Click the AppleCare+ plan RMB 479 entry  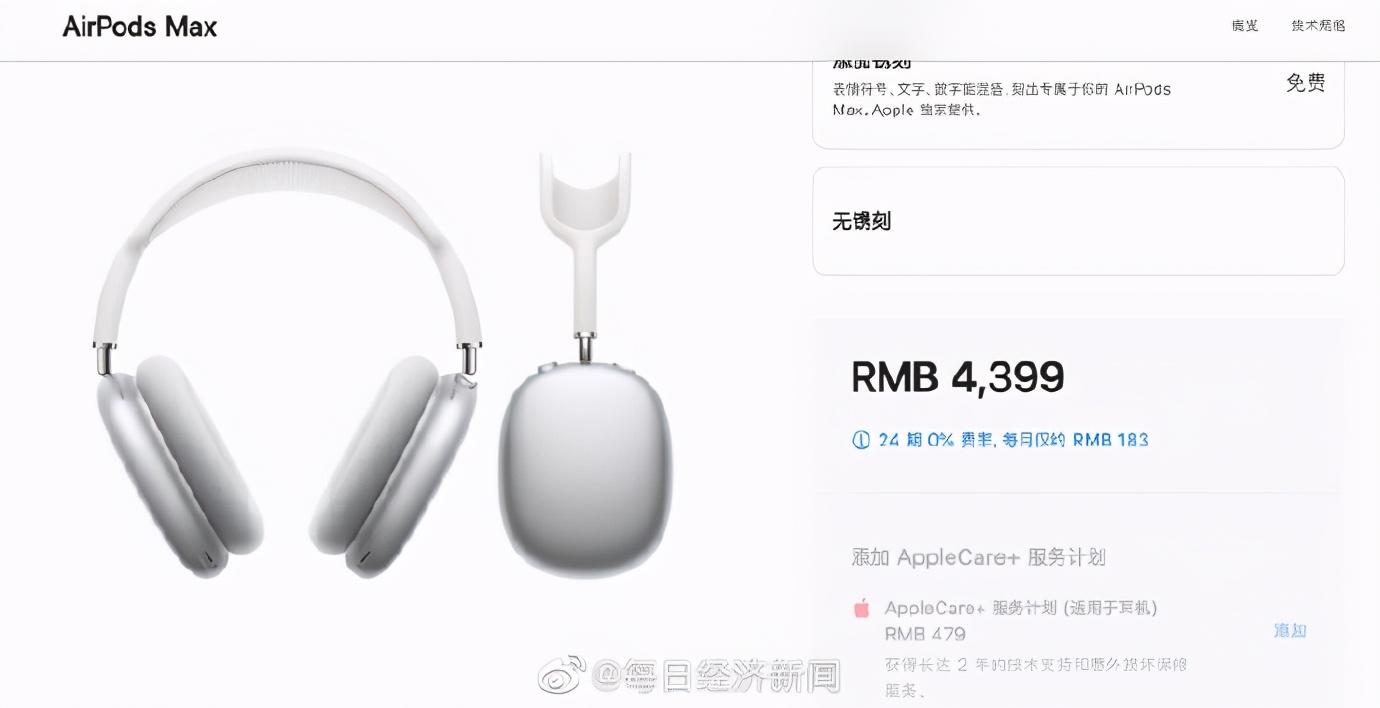click(1020, 620)
